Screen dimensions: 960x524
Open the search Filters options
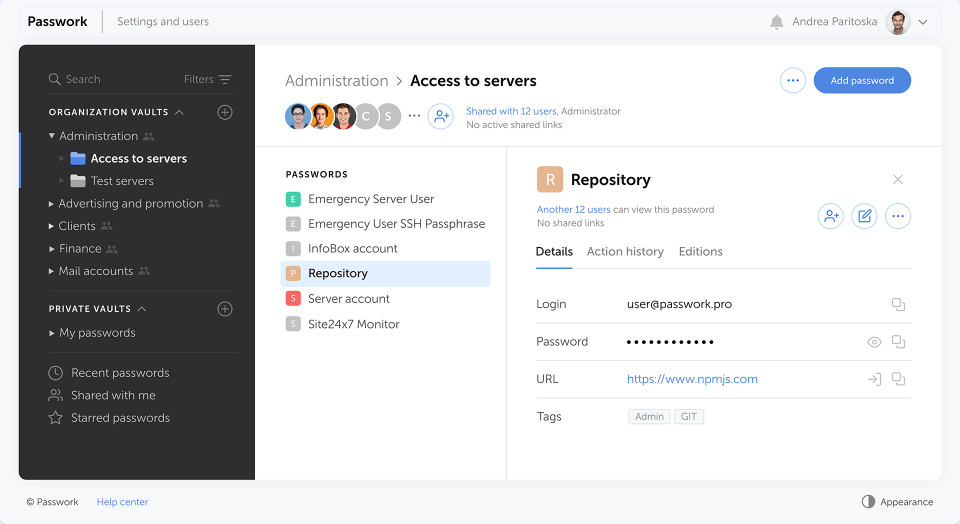click(x=208, y=79)
